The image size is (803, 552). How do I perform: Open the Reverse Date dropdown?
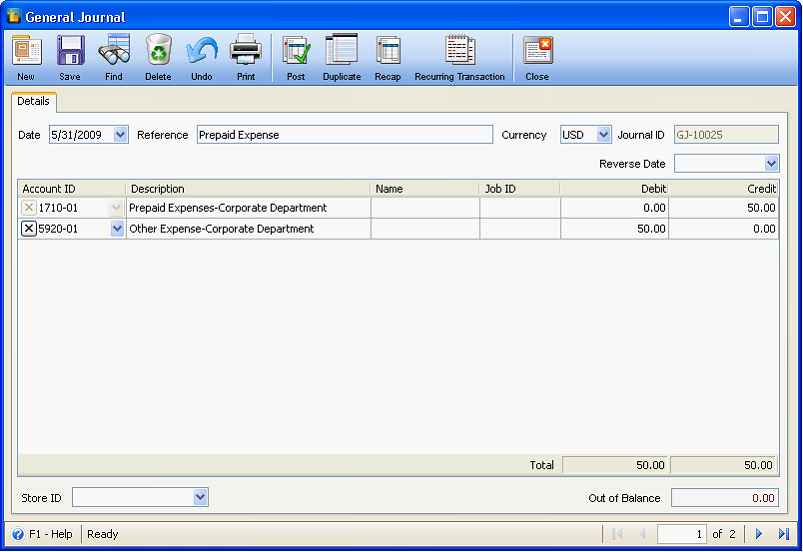pyautogui.click(x=771, y=164)
